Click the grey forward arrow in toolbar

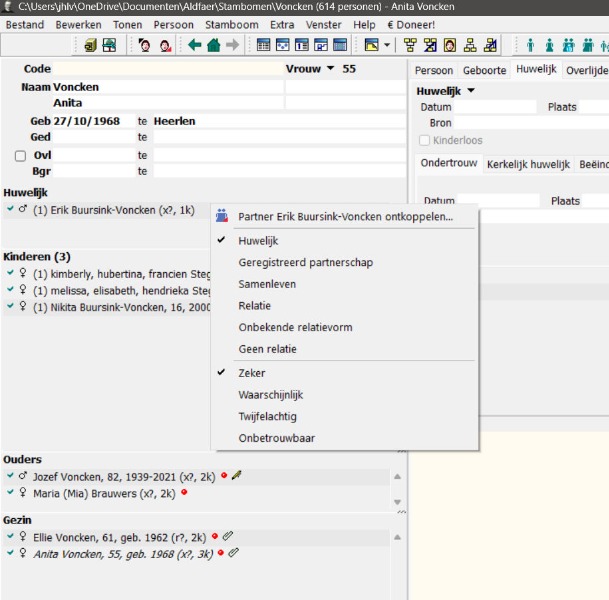232,45
